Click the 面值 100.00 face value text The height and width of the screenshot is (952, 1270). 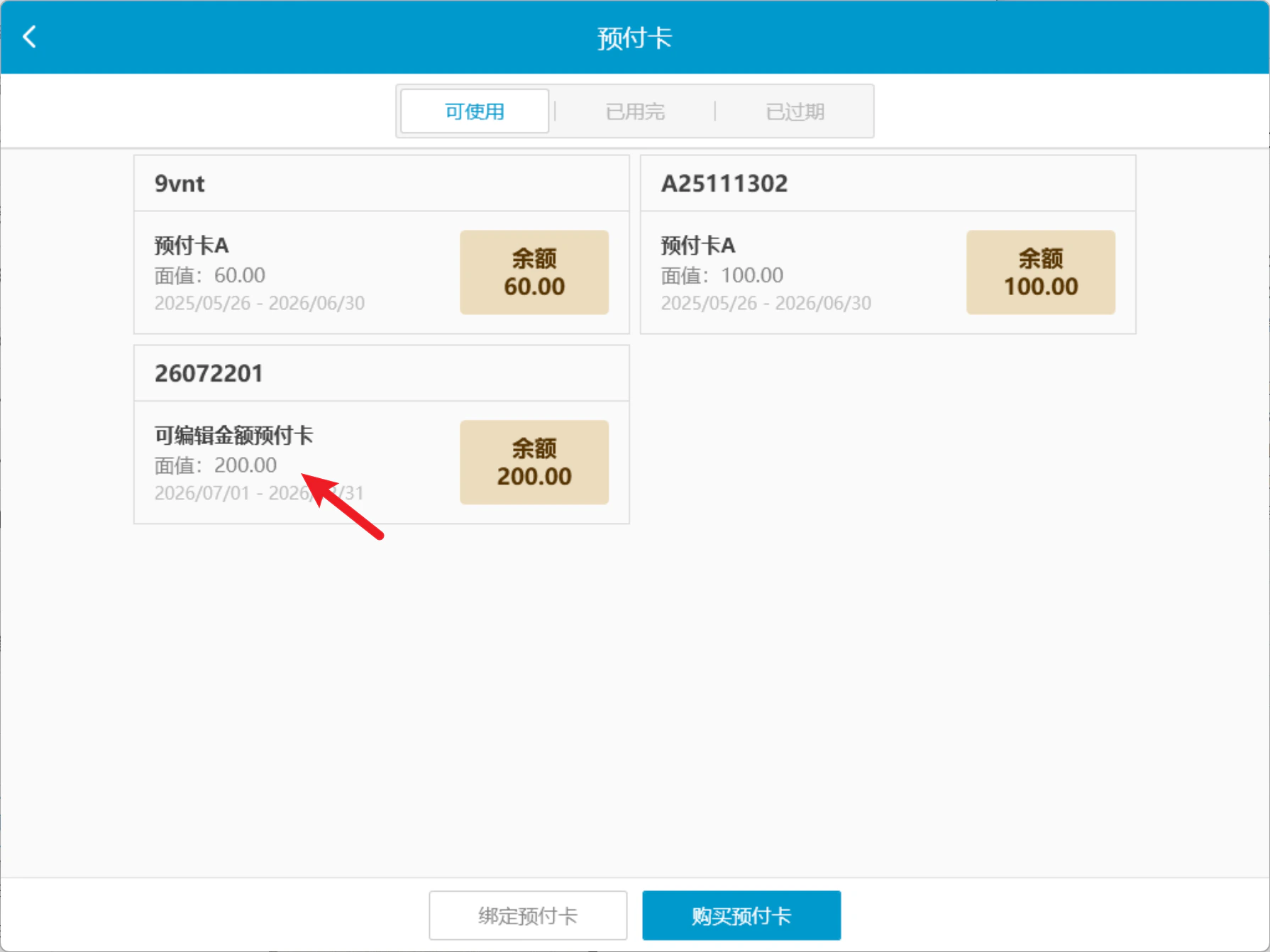722,275
